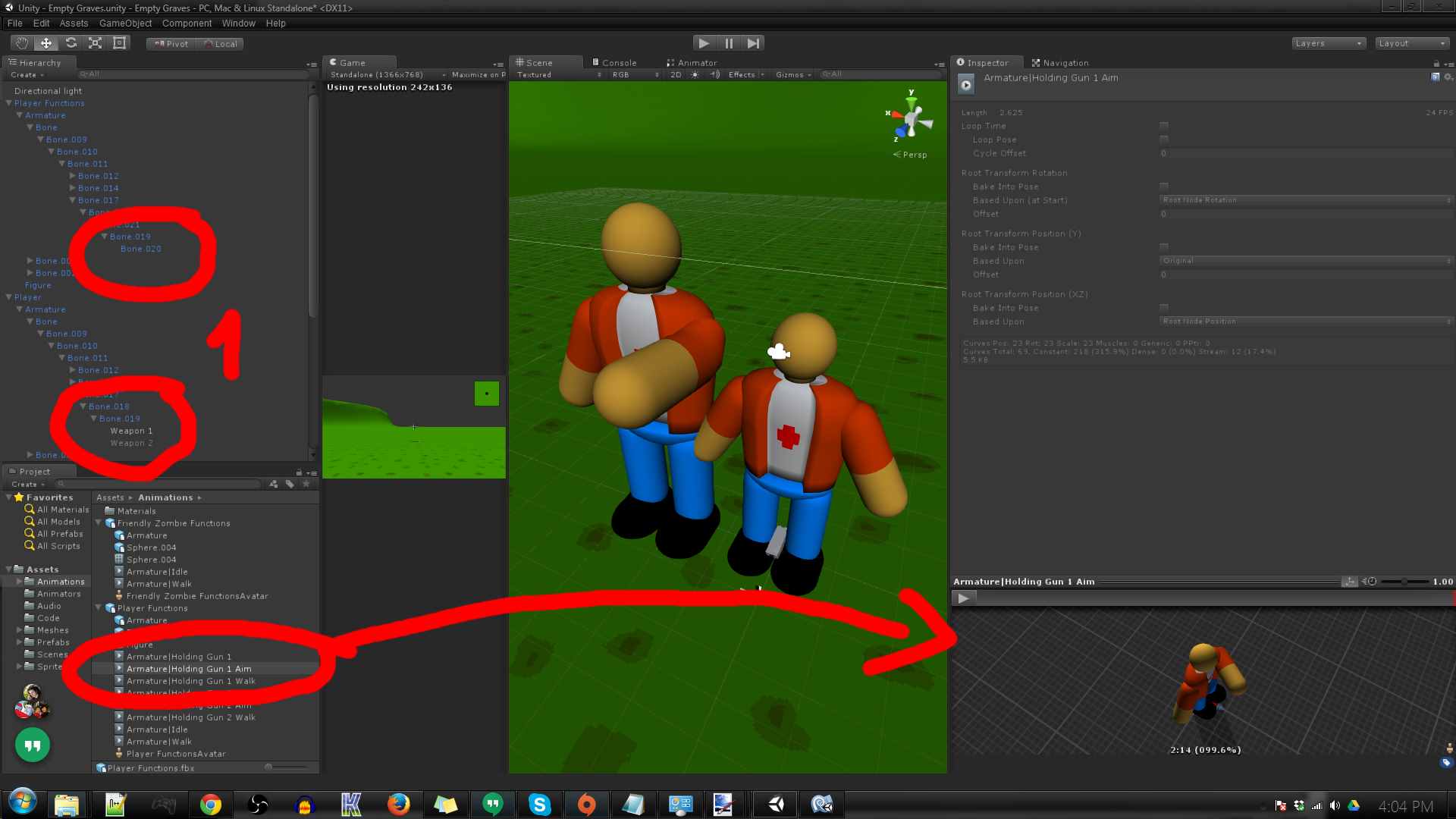Select Weapon 1 in Hierarchy
1456x819 pixels.
(131, 431)
